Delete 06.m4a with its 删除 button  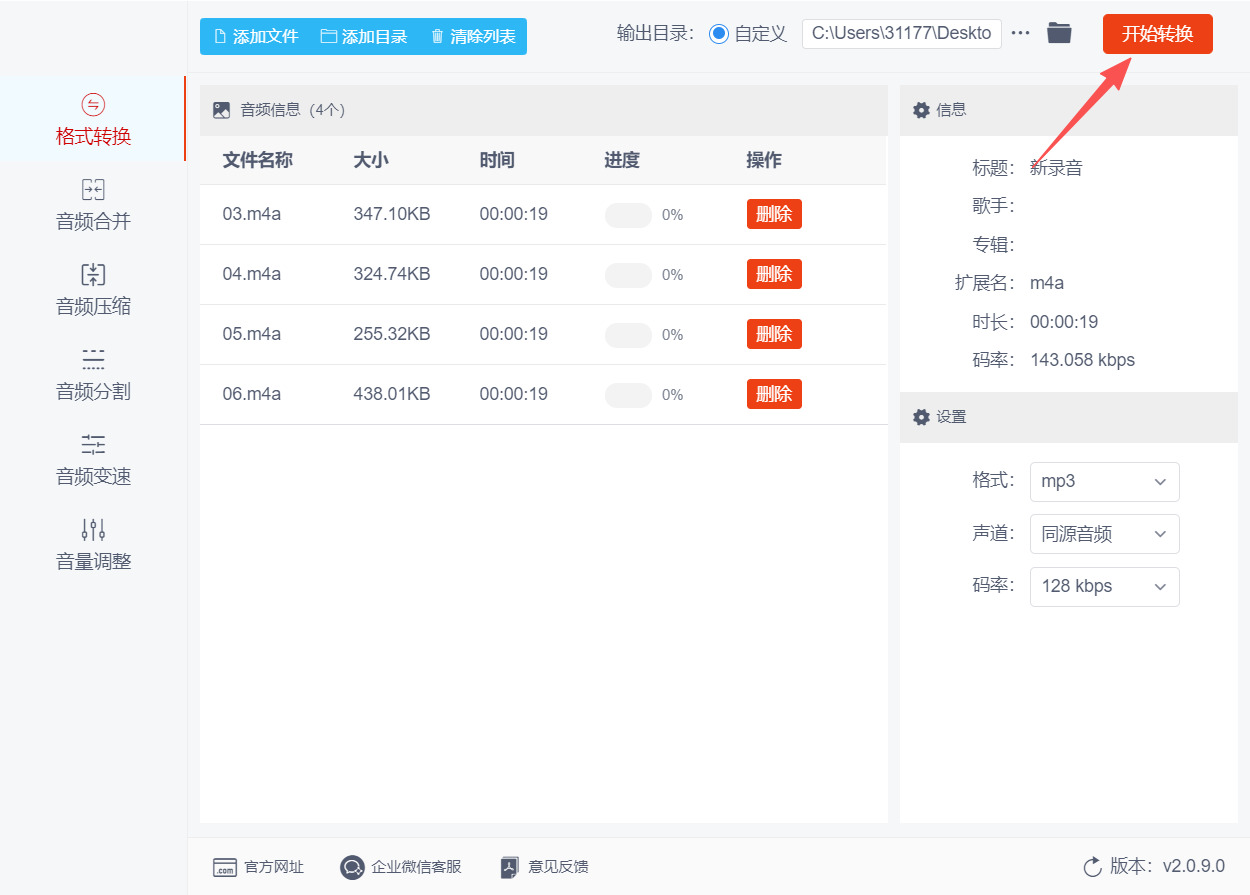click(x=774, y=394)
